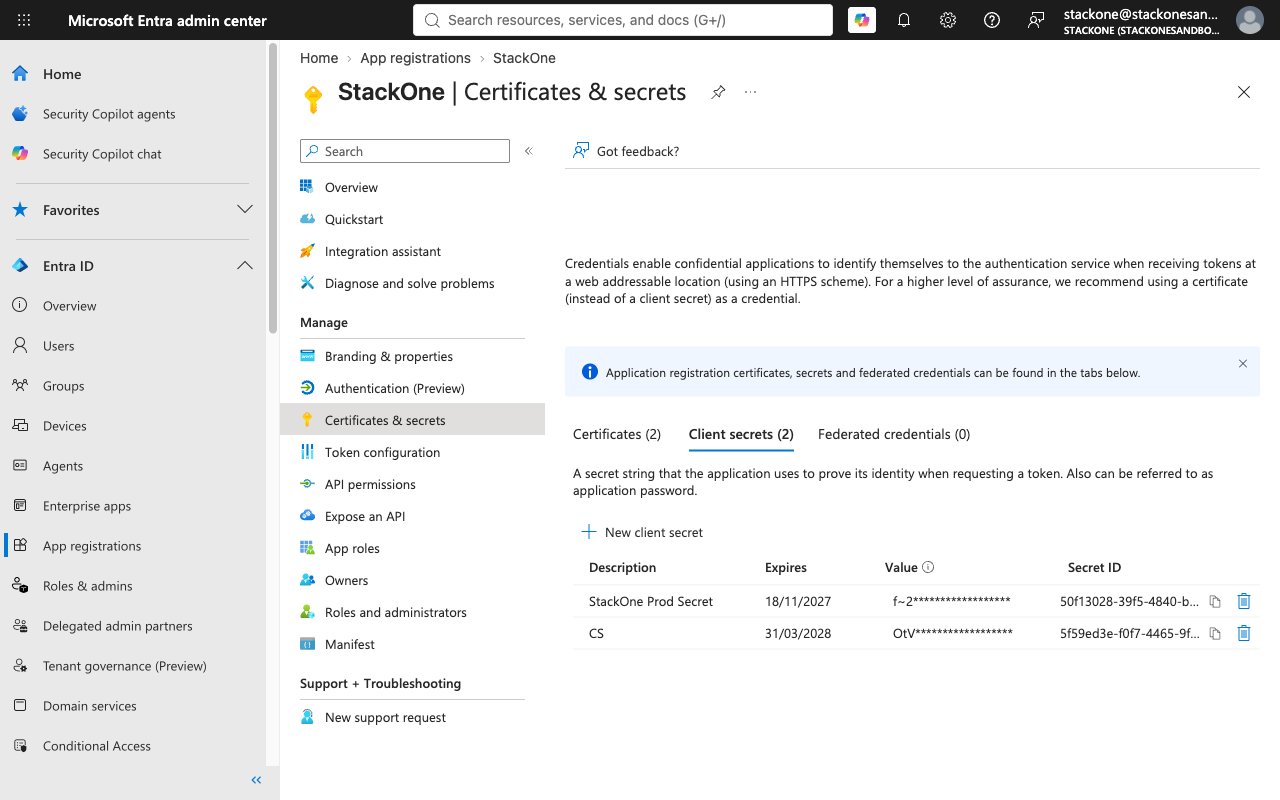Viewport: 1280px width, 800px height.
Task: Collapse the left navigation sidebar
Action: (256, 780)
